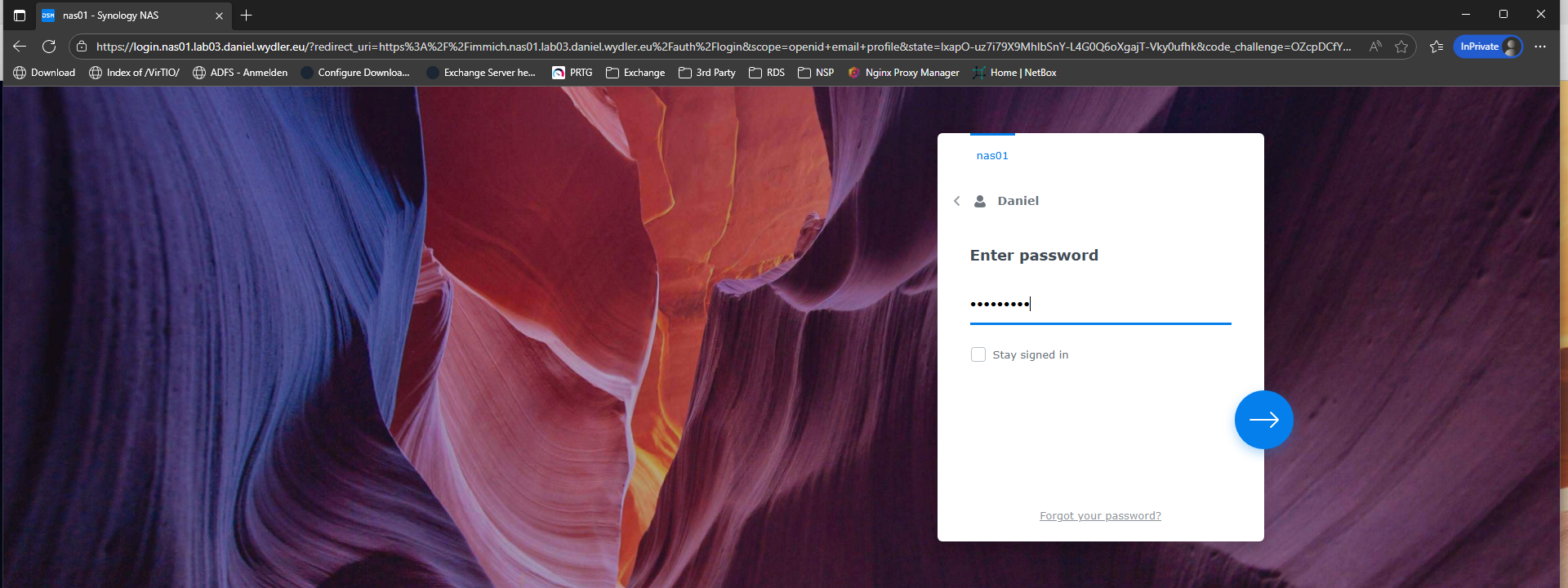The width and height of the screenshot is (1568, 588).
Task: Add this page to favorites star
Action: tap(1401, 47)
